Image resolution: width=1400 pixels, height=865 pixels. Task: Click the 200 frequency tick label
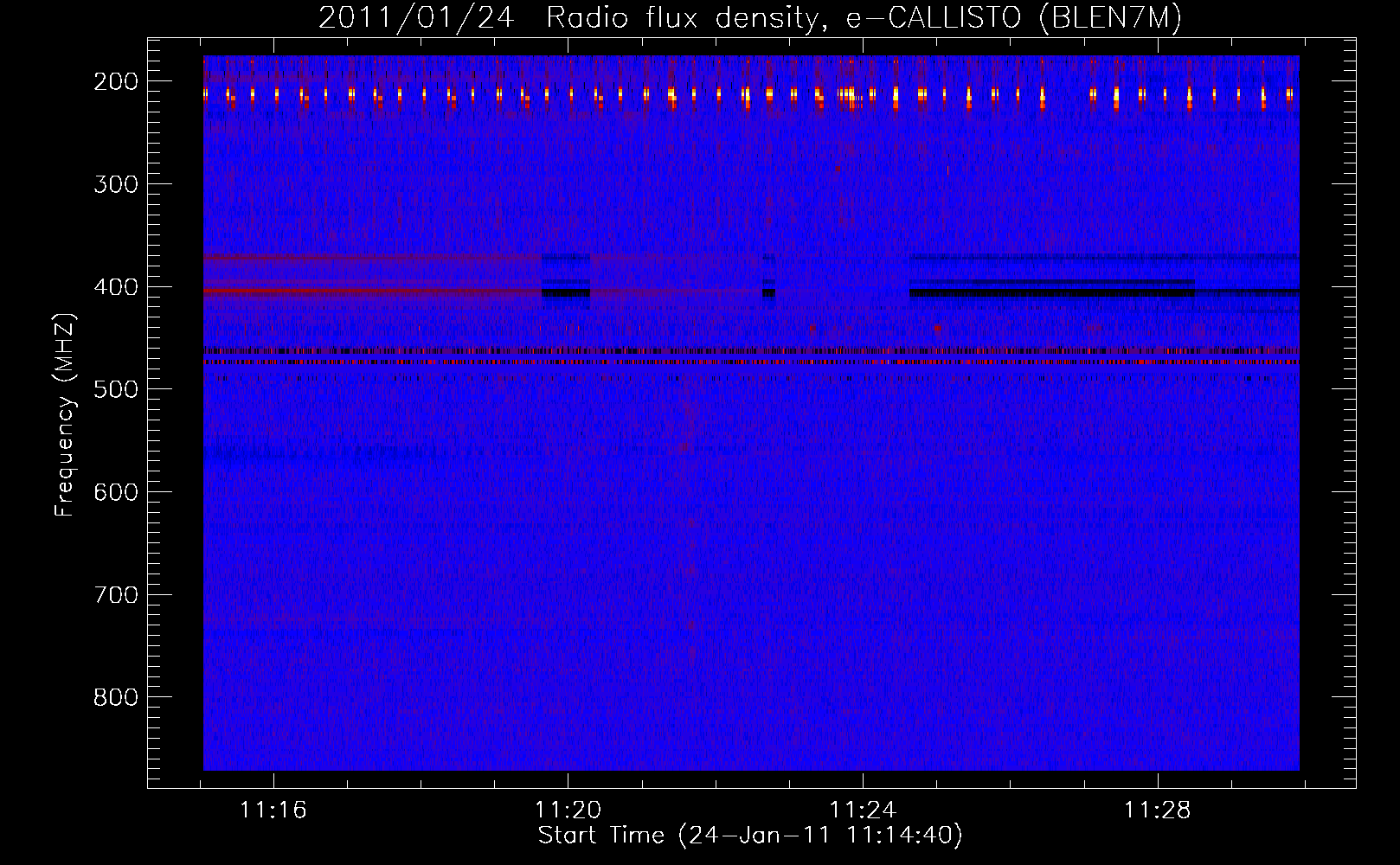pyautogui.click(x=115, y=81)
